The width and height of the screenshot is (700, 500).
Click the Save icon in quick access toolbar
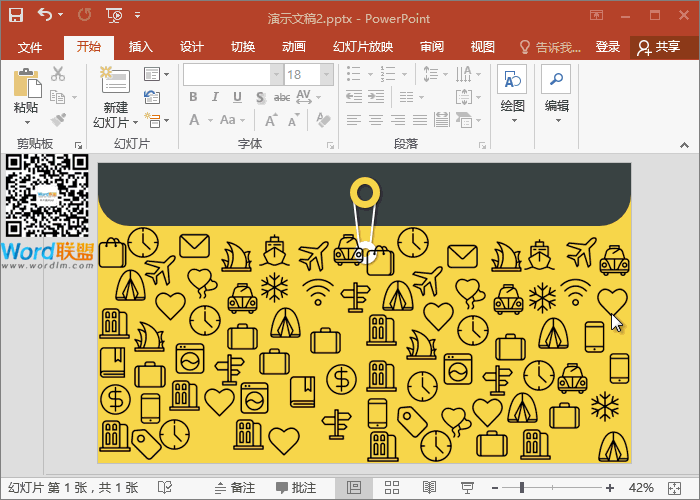(15, 15)
